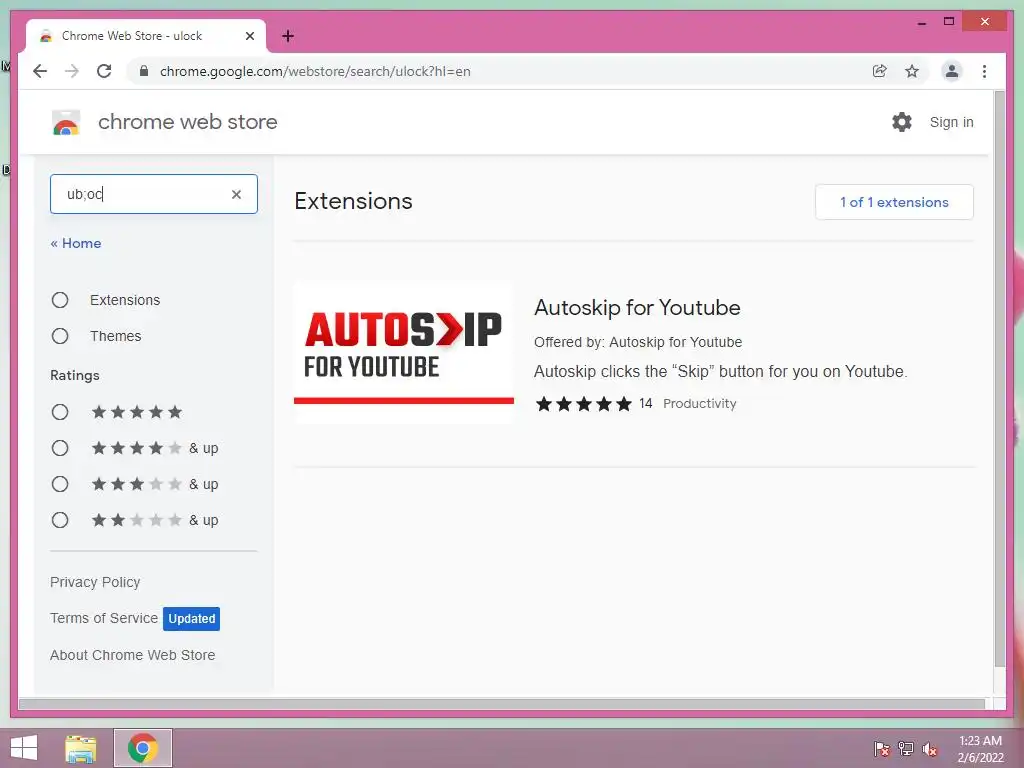The image size is (1024, 768).
Task: Select the Chrome Web Store - ulock tab
Action: [x=146, y=36]
